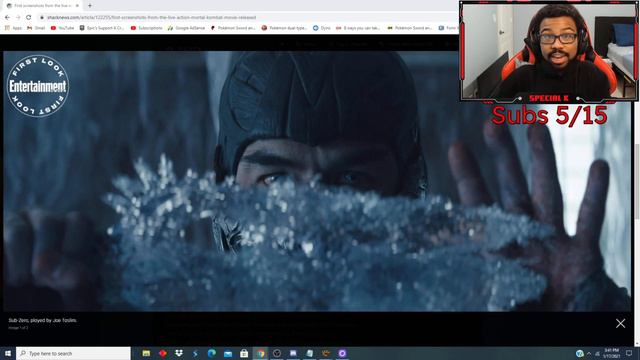Click the site info lock icon
Viewport: 640px width, 360px height.
coord(41,18)
